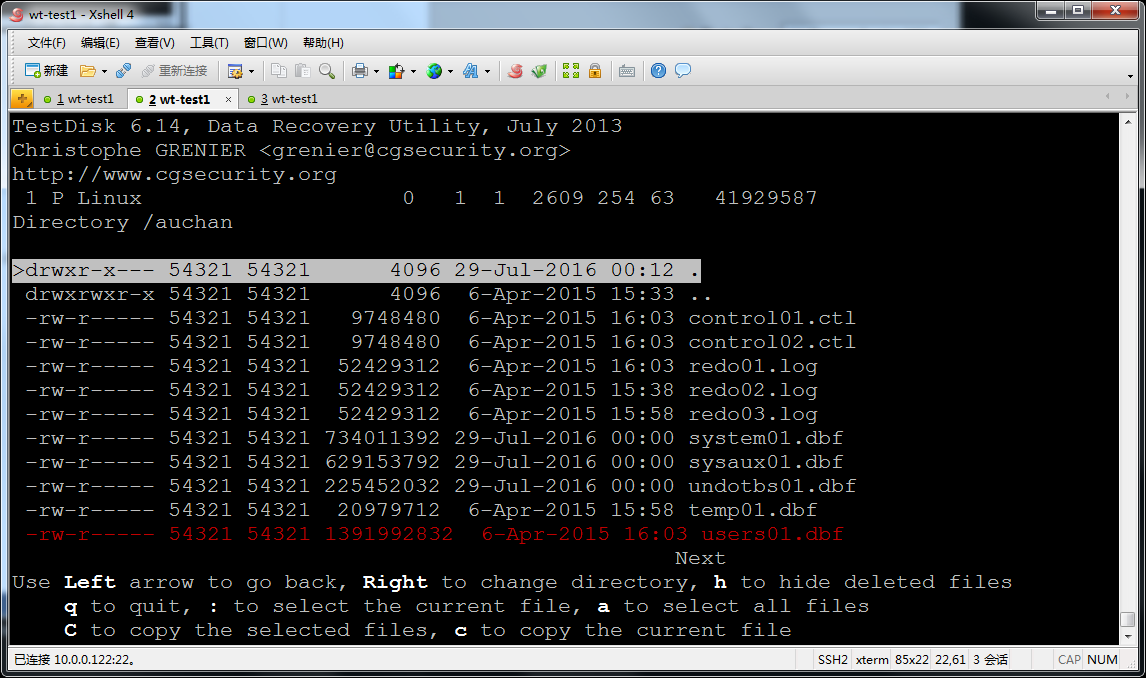Click the SSH2 status bar entry
1146x678 pixels.
point(832,660)
